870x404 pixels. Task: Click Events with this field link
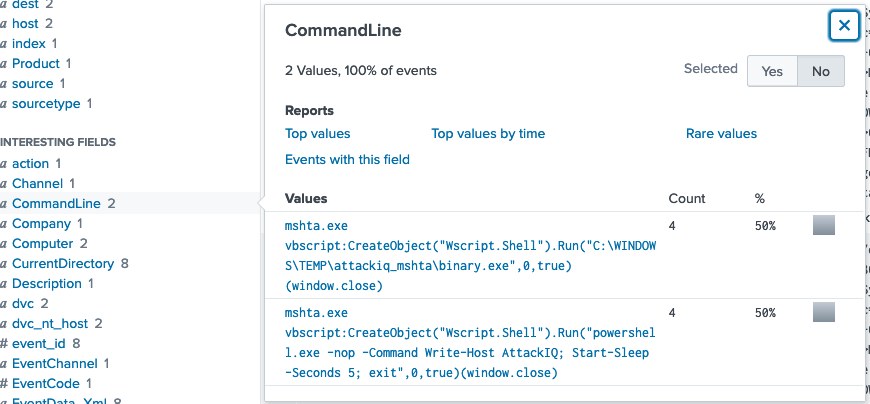coord(347,159)
